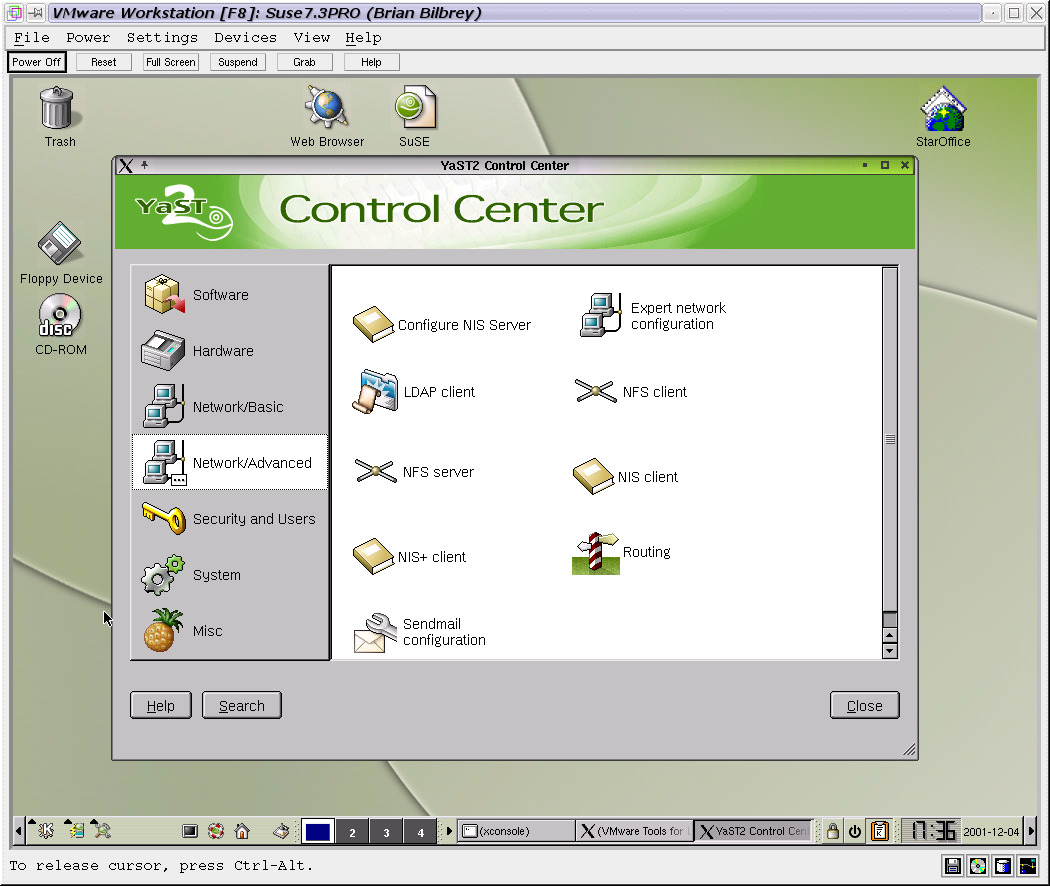Open the NIS+ client module
The image size is (1050, 886).
pos(410,557)
